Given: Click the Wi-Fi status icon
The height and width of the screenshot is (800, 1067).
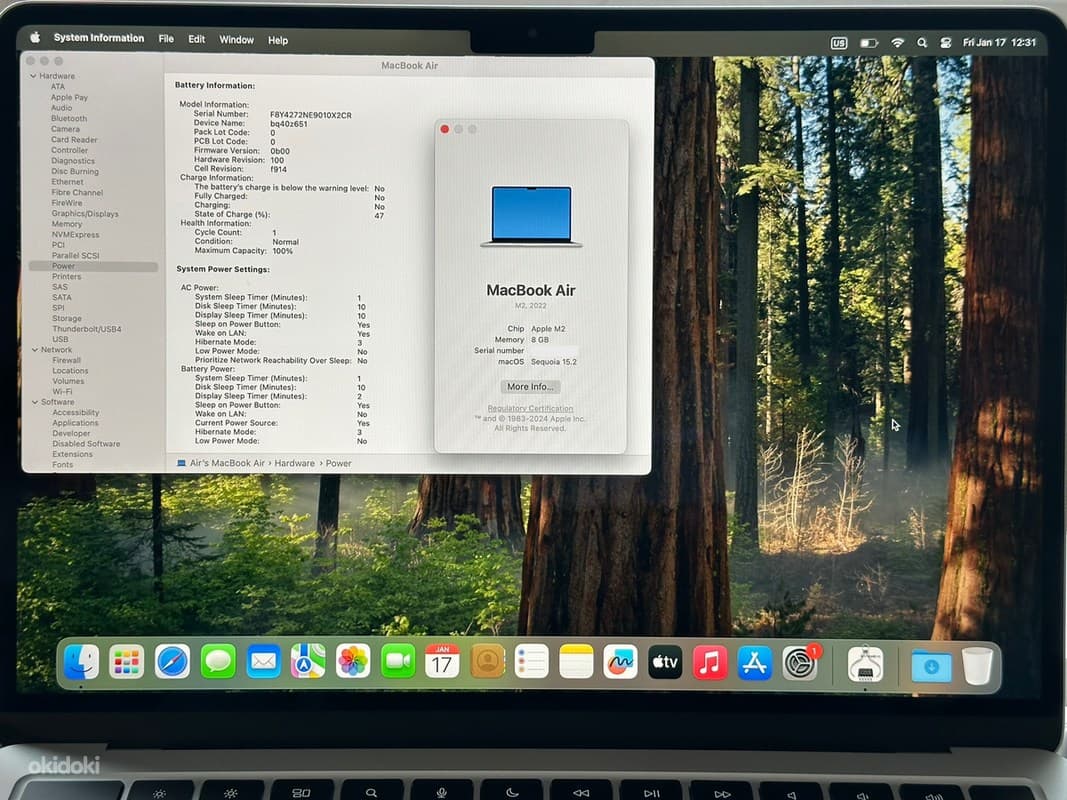Looking at the screenshot, I should pyautogui.click(x=898, y=42).
